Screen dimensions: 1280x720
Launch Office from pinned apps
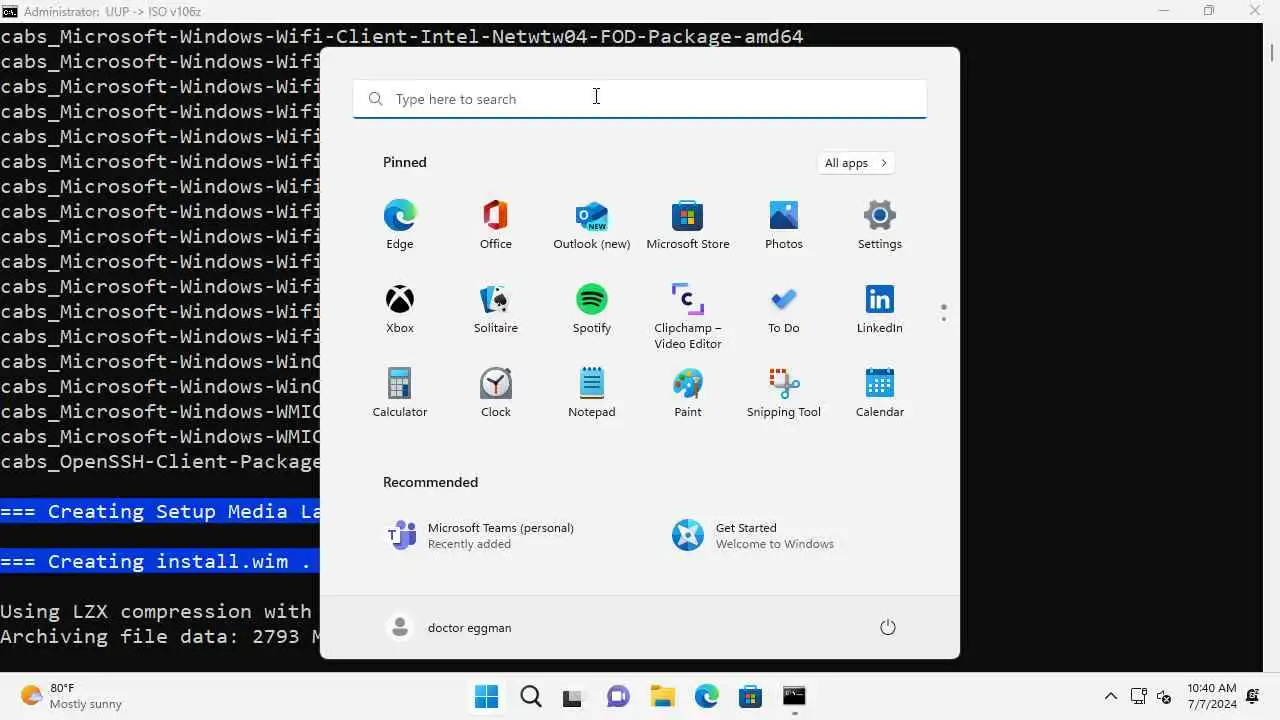tap(495, 225)
